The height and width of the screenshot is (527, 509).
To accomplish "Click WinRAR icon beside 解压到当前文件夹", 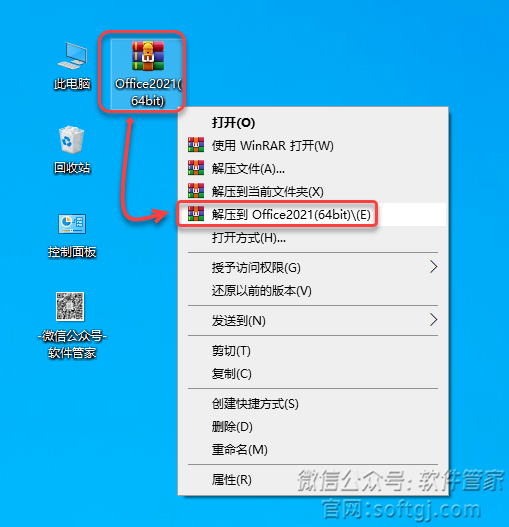I will tap(196, 191).
